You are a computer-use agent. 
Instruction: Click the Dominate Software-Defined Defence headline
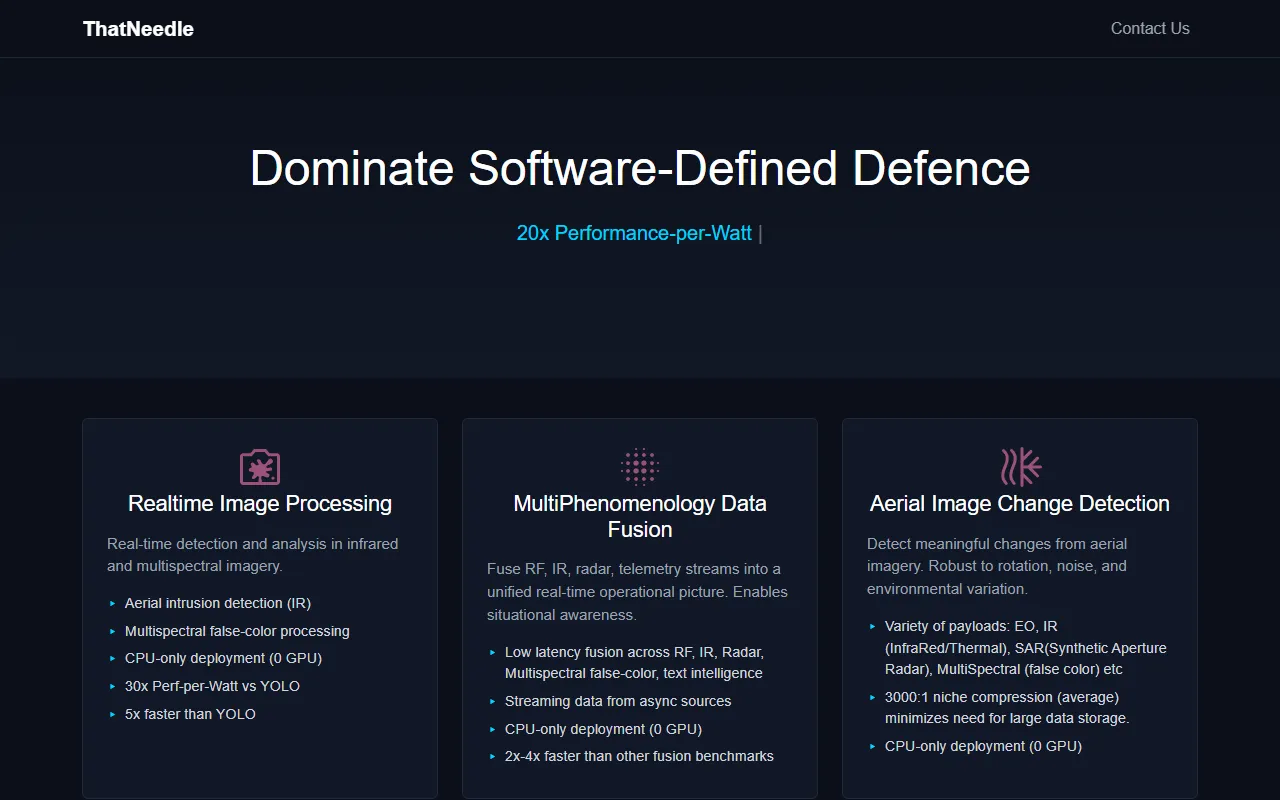point(640,168)
